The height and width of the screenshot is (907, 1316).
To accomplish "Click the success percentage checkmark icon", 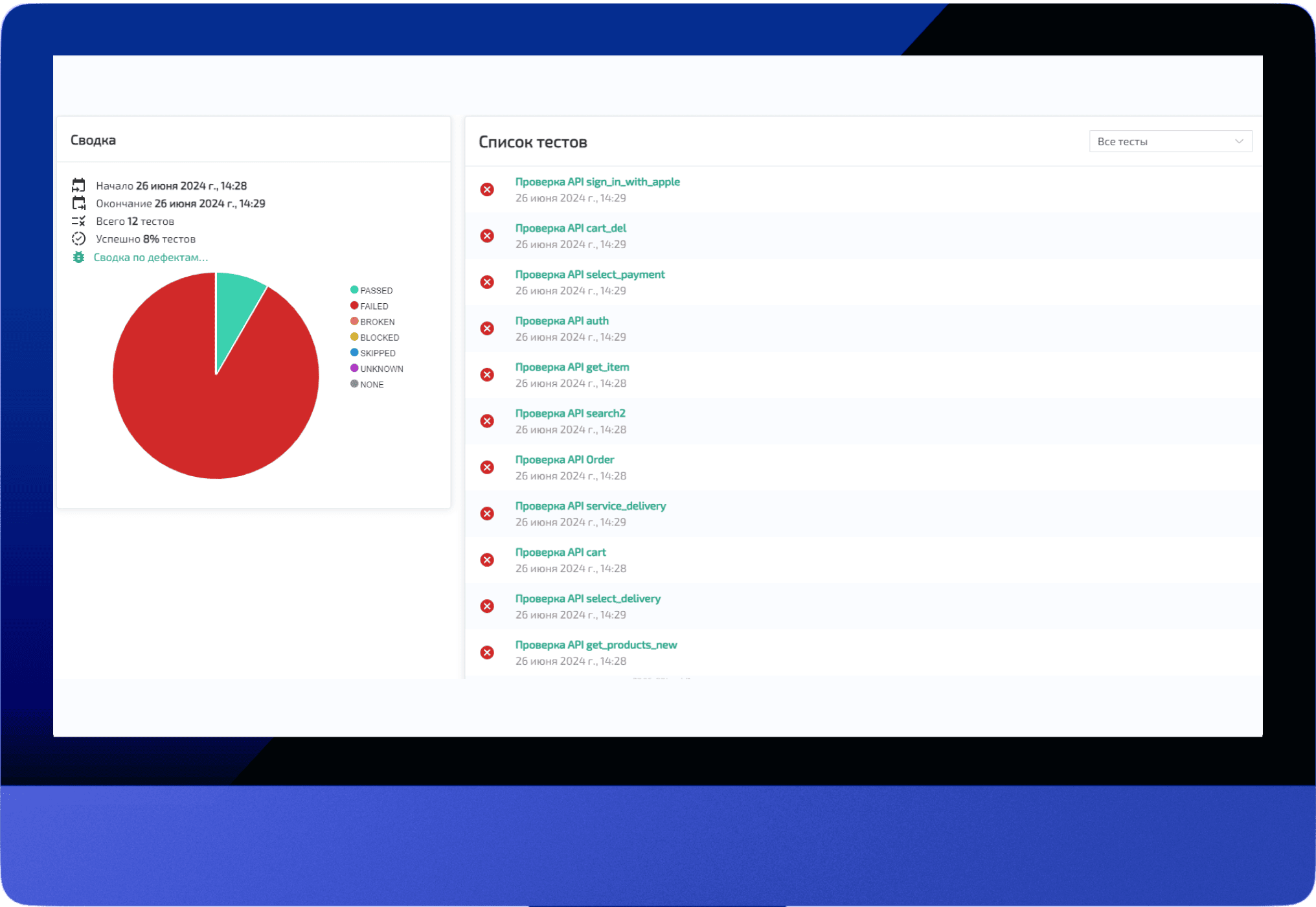I will pos(78,239).
